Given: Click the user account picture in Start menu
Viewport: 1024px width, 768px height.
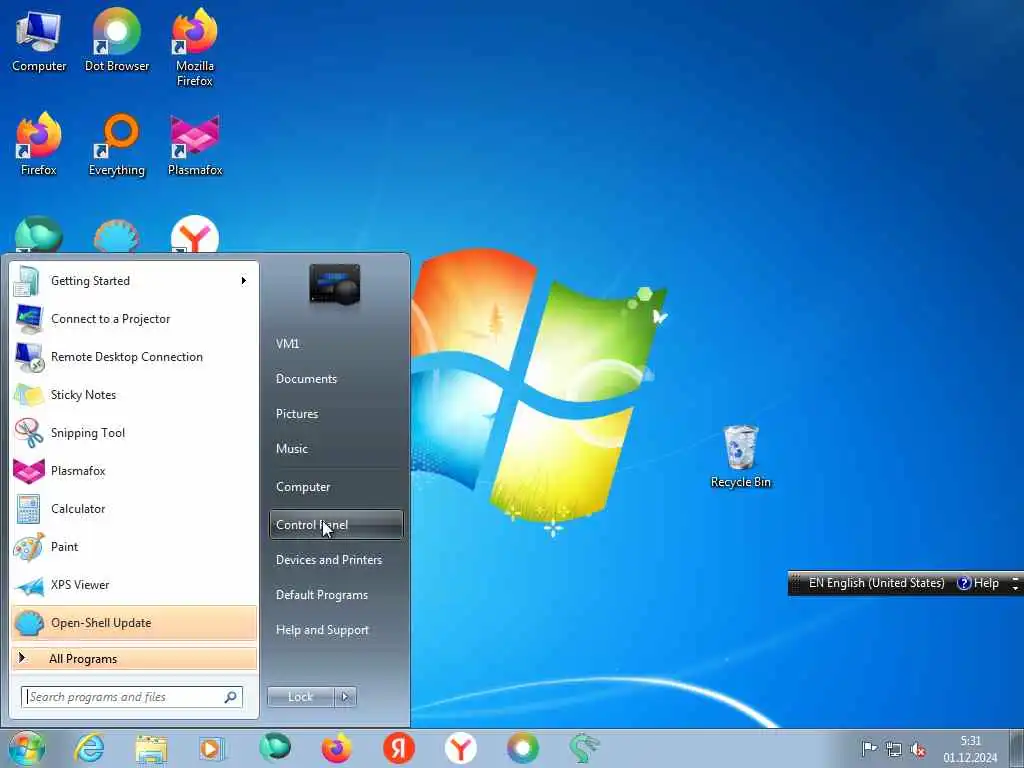Looking at the screenshot, I should (x=334, y=283).
